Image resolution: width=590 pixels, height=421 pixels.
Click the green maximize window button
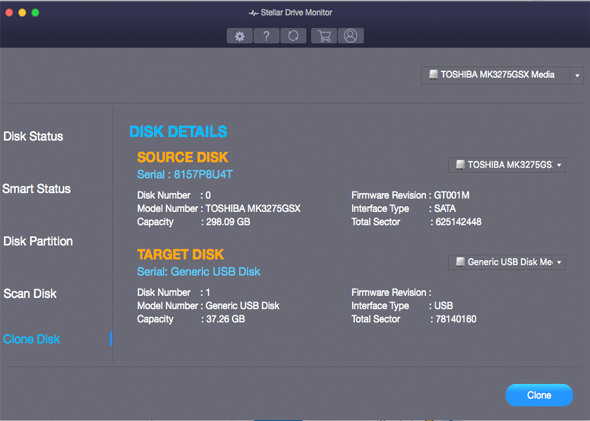35,13
